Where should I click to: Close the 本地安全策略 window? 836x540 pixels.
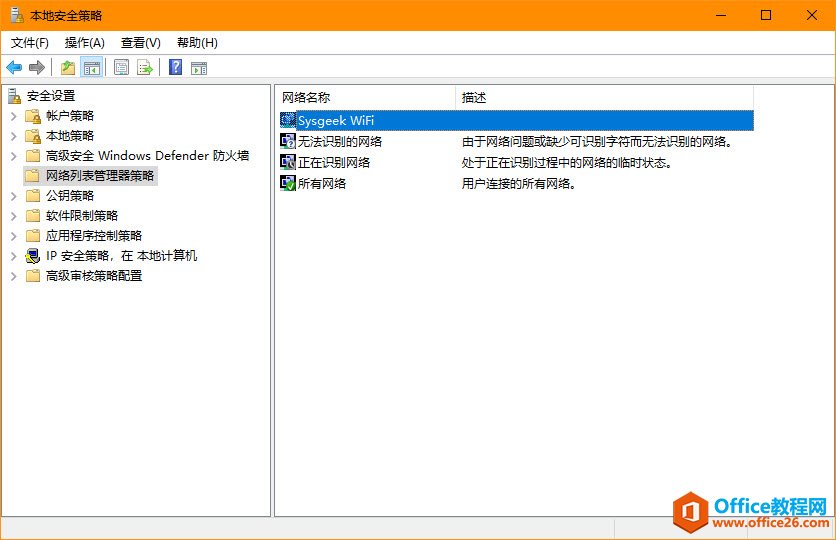(x=811, y=15)
